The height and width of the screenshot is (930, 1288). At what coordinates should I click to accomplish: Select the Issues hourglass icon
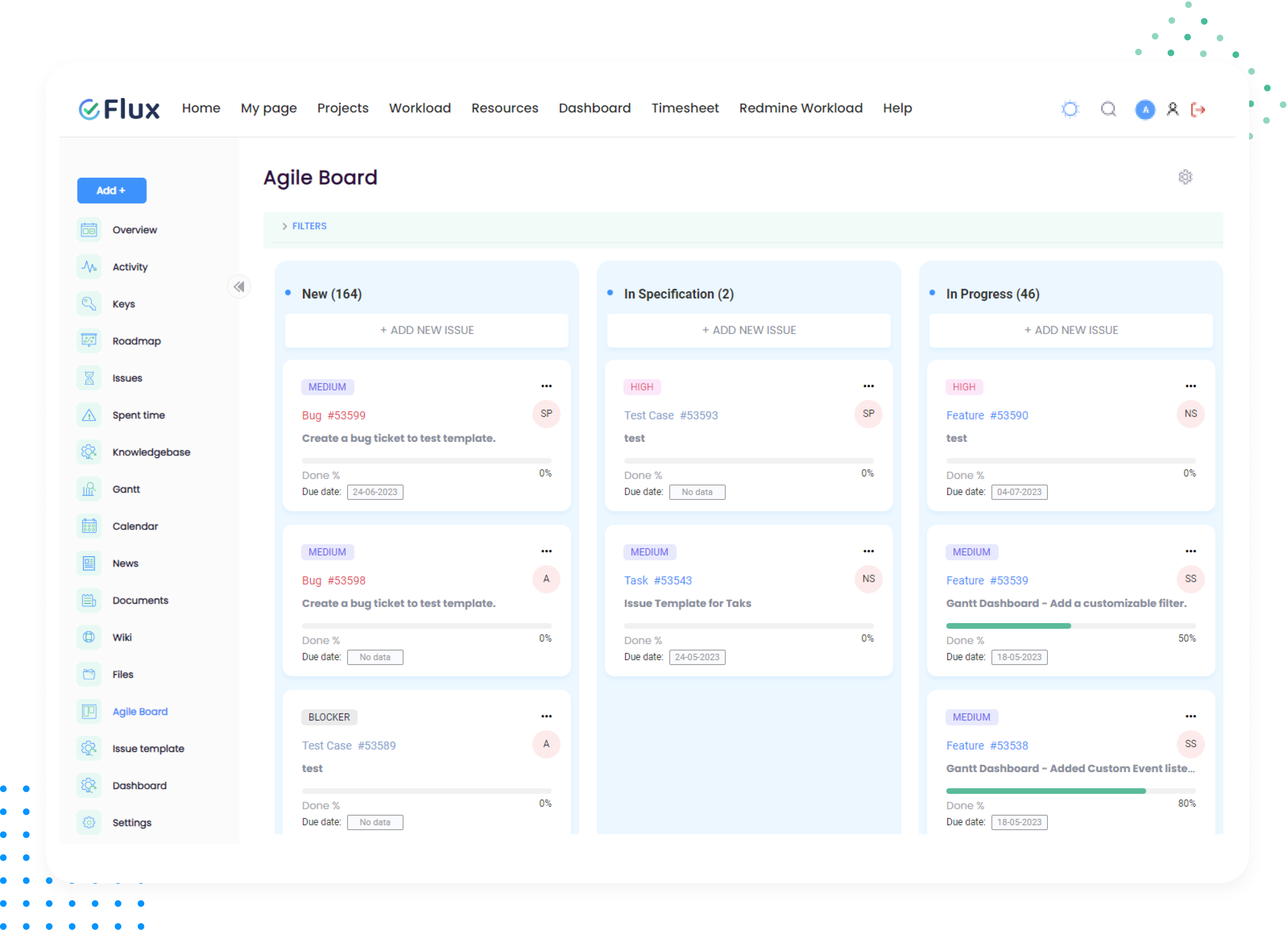coord(89,378)
